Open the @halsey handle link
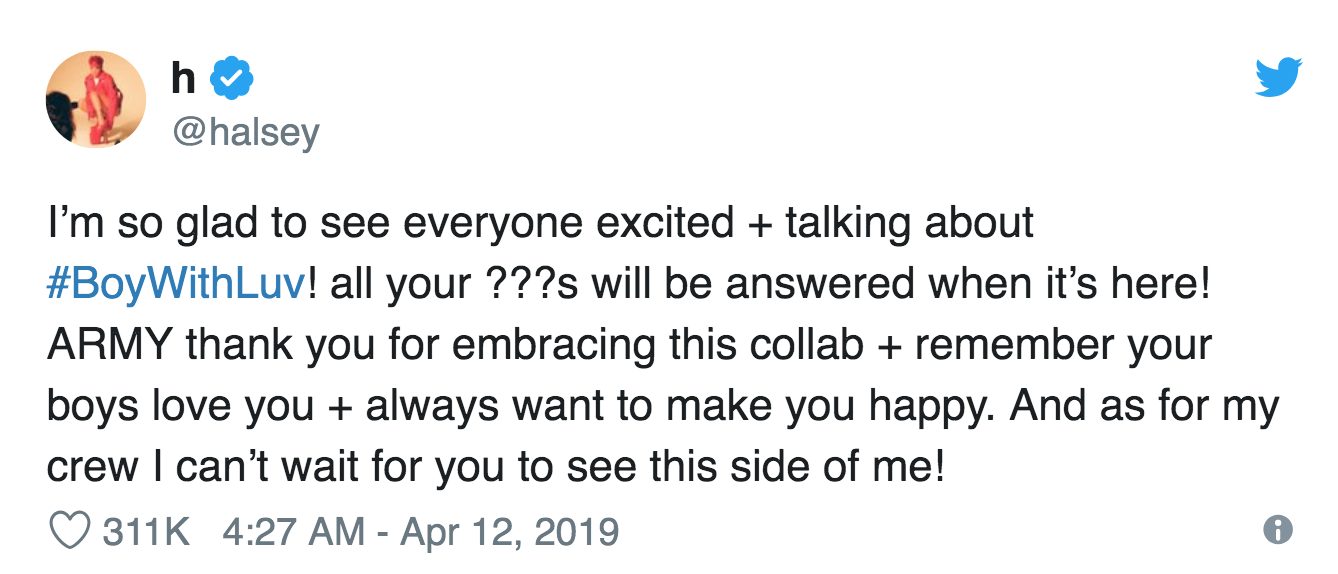The image size is (1338, 574). (246, 130)
